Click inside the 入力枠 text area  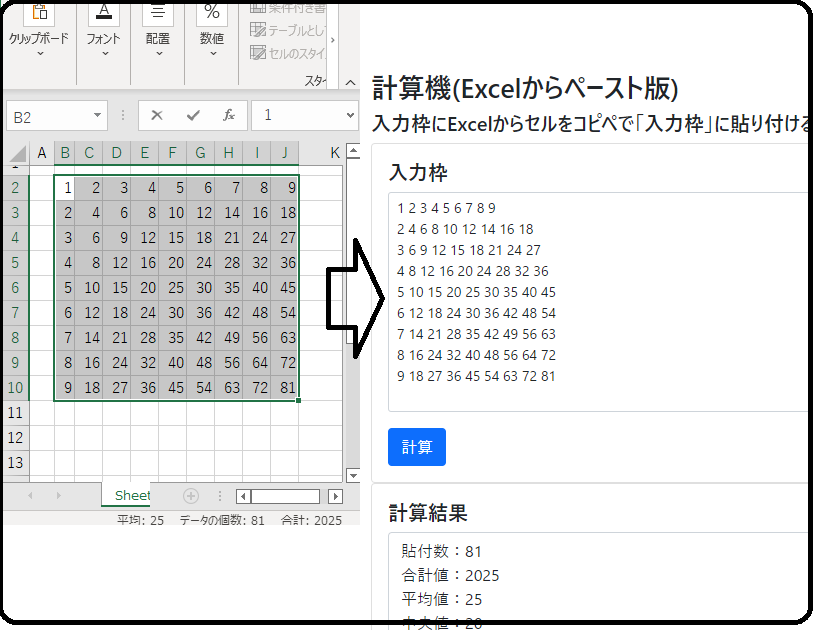(x=600, y=300)
